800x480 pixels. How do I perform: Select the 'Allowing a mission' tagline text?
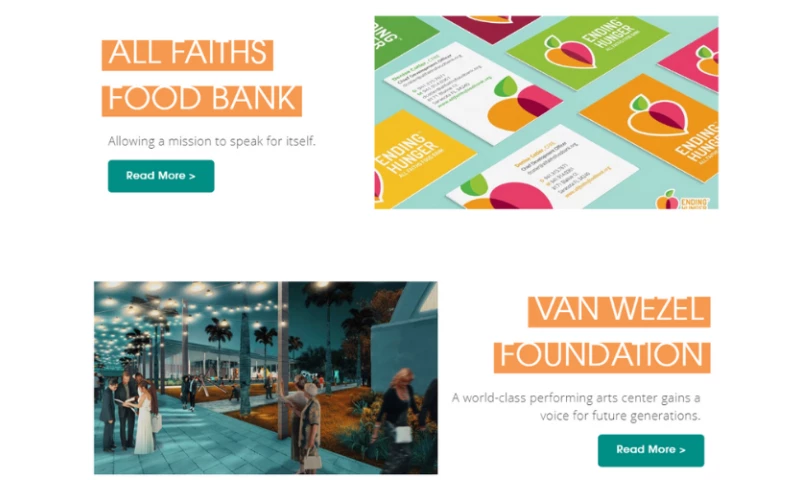(212, 141)
